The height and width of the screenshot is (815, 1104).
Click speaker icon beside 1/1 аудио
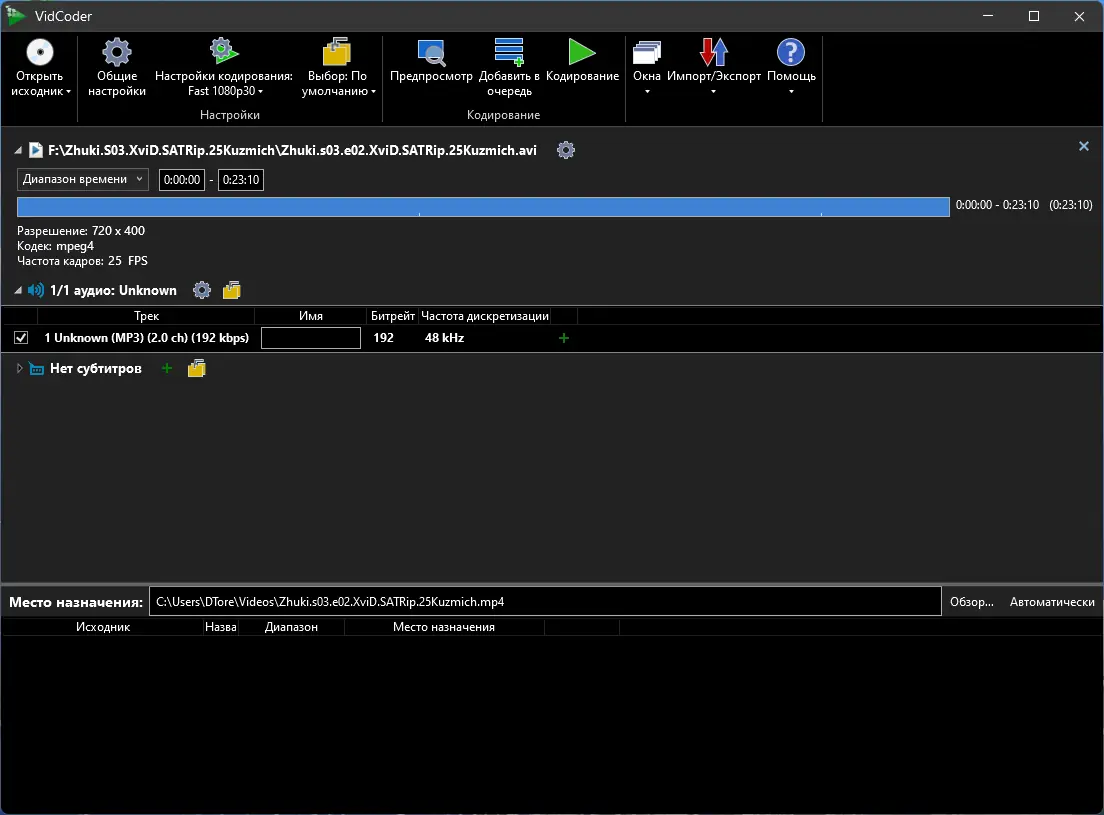(x=36, y=290)
